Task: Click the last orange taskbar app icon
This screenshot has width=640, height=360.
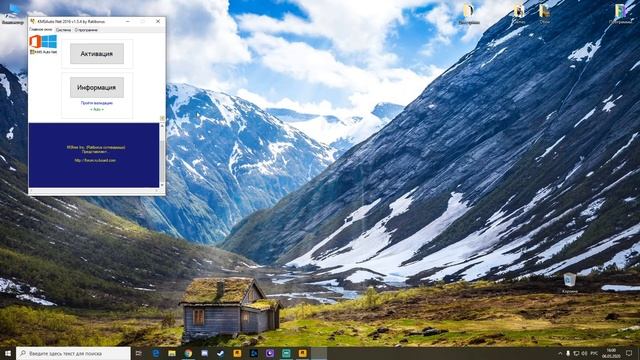Action: (x=302, y=353)
